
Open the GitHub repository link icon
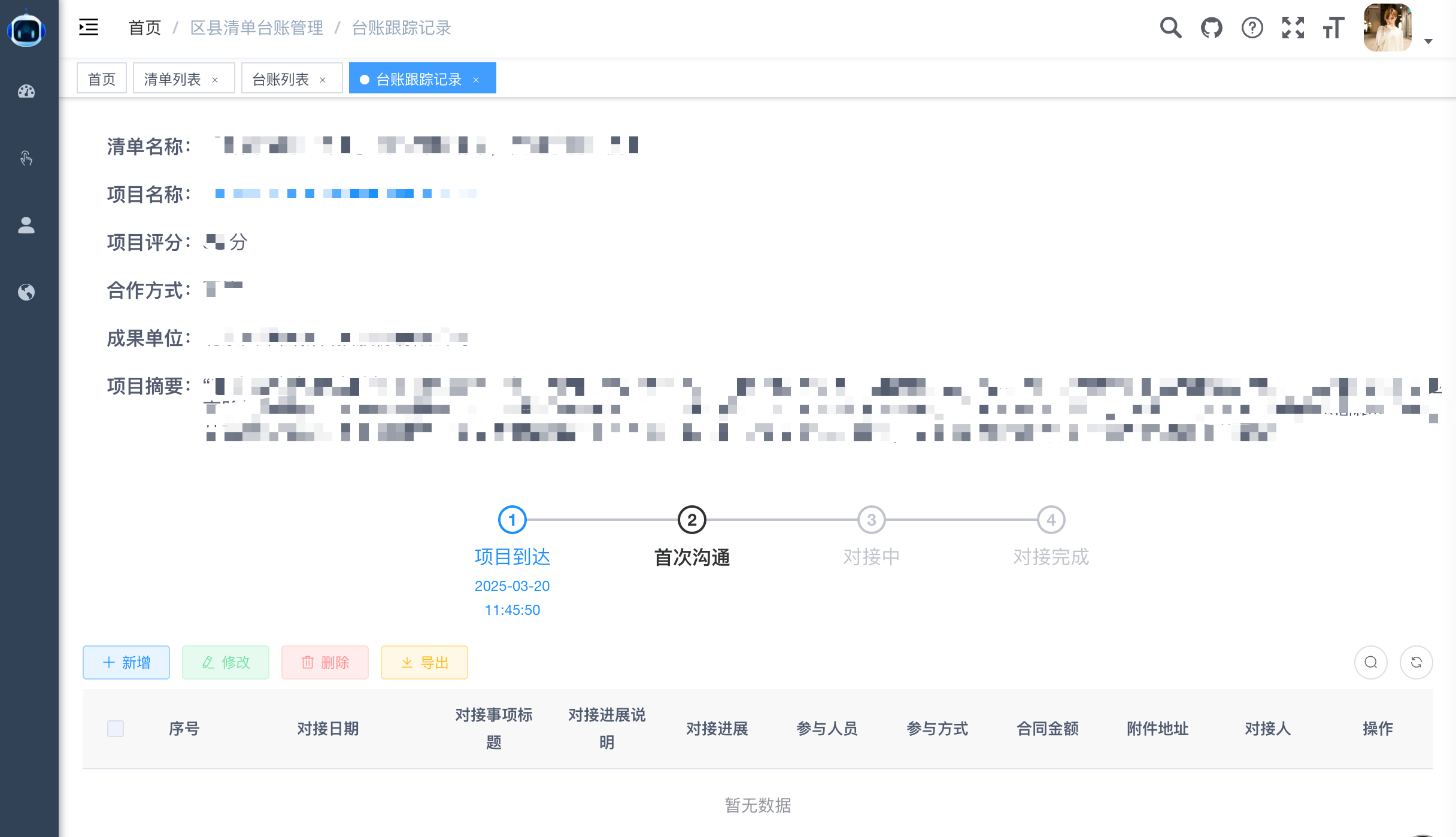[1211, 28]
